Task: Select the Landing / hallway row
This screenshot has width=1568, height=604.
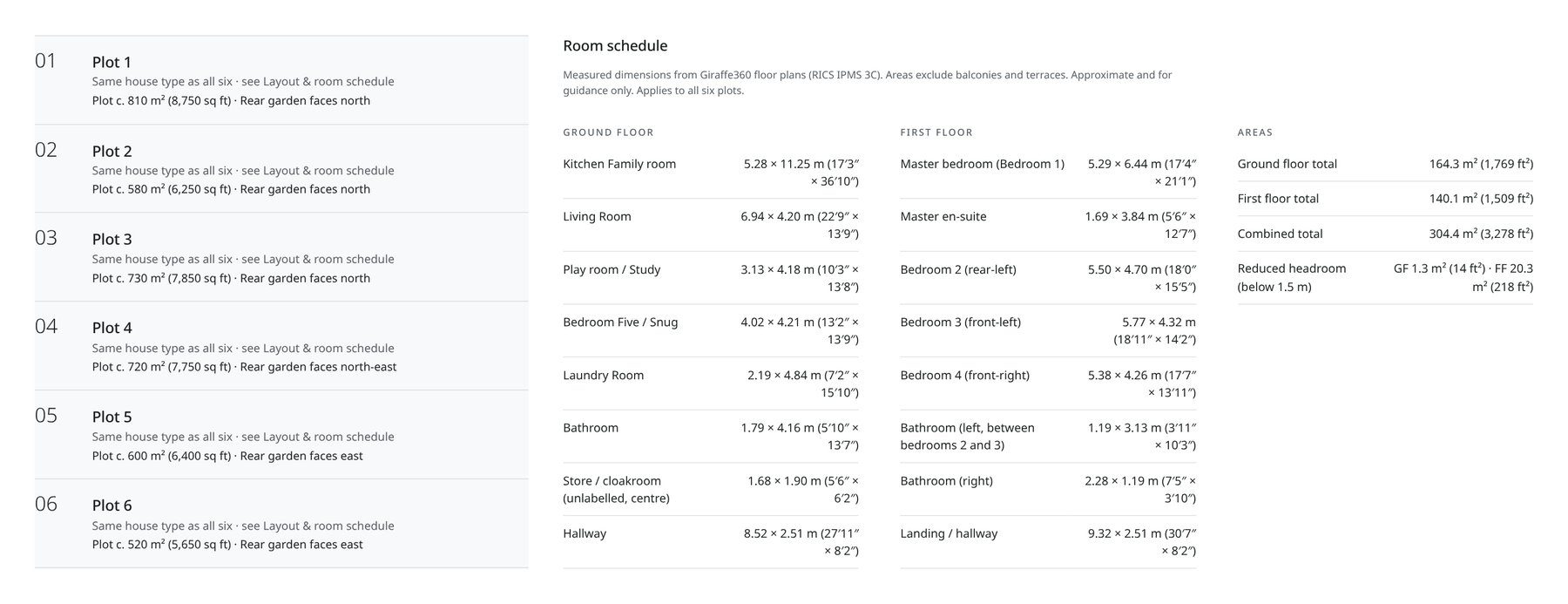Action: point(1048,542)
